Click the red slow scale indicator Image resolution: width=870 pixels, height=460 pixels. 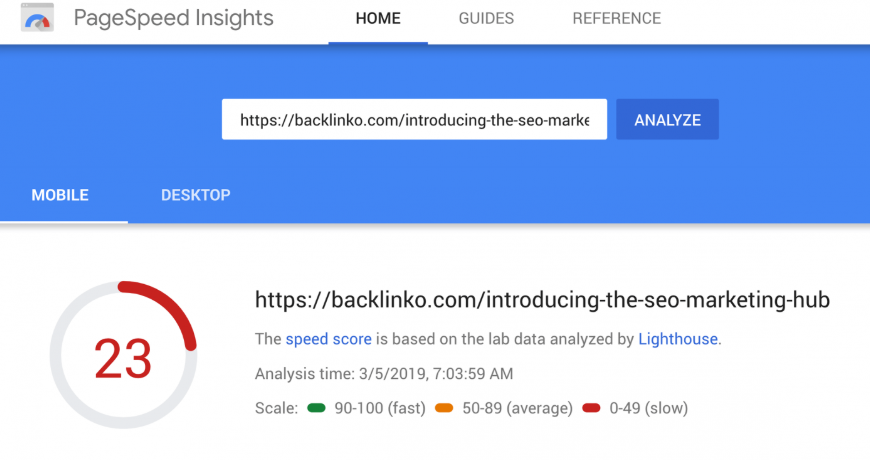[x=591, y=408]
